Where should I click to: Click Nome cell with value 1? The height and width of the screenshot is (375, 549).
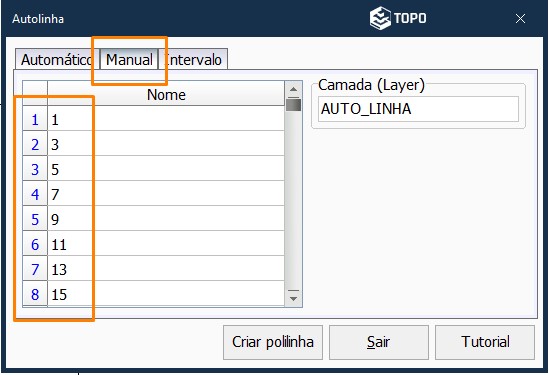[x=166, y=118]
